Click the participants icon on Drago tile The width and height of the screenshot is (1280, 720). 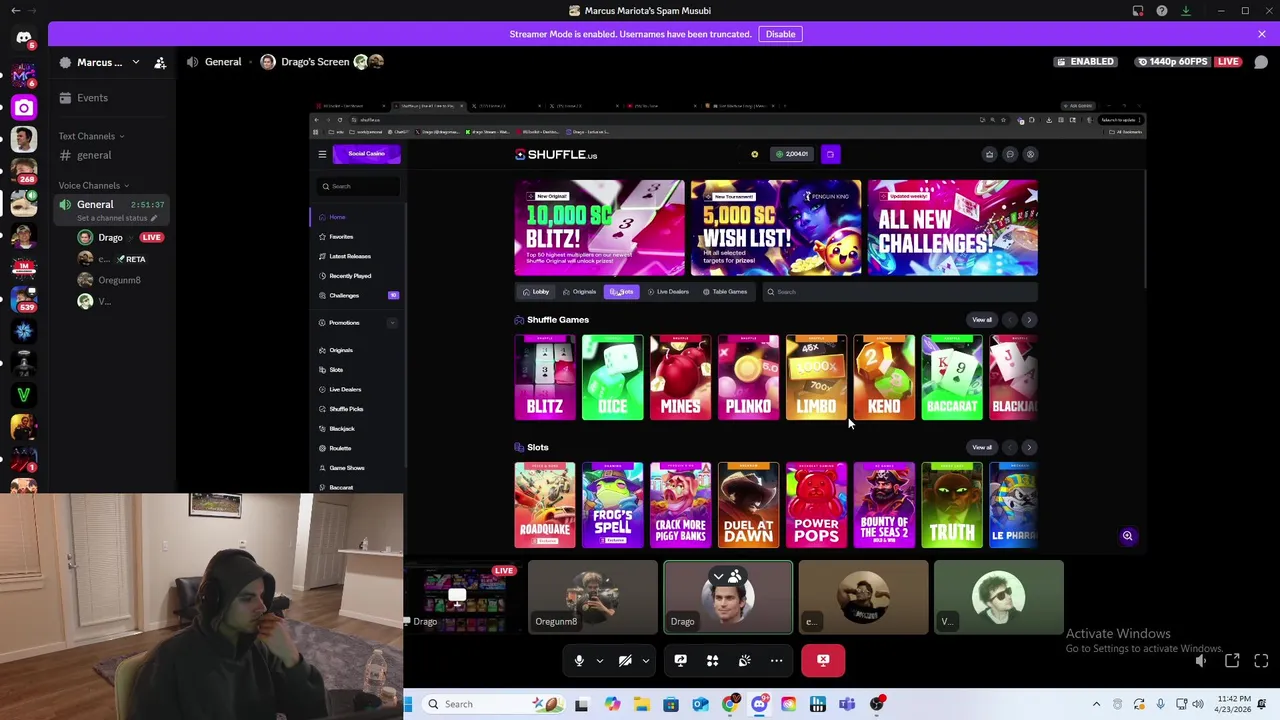(735, 576)
